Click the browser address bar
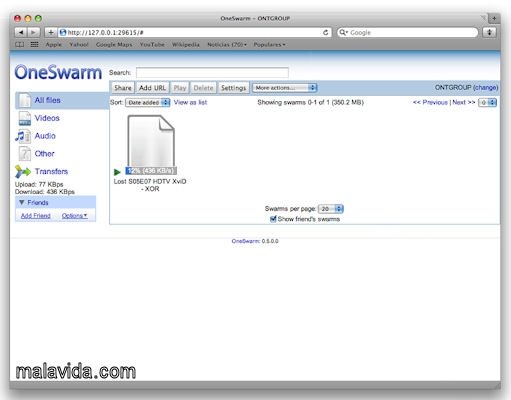511x400 pixels. [194, 32]
